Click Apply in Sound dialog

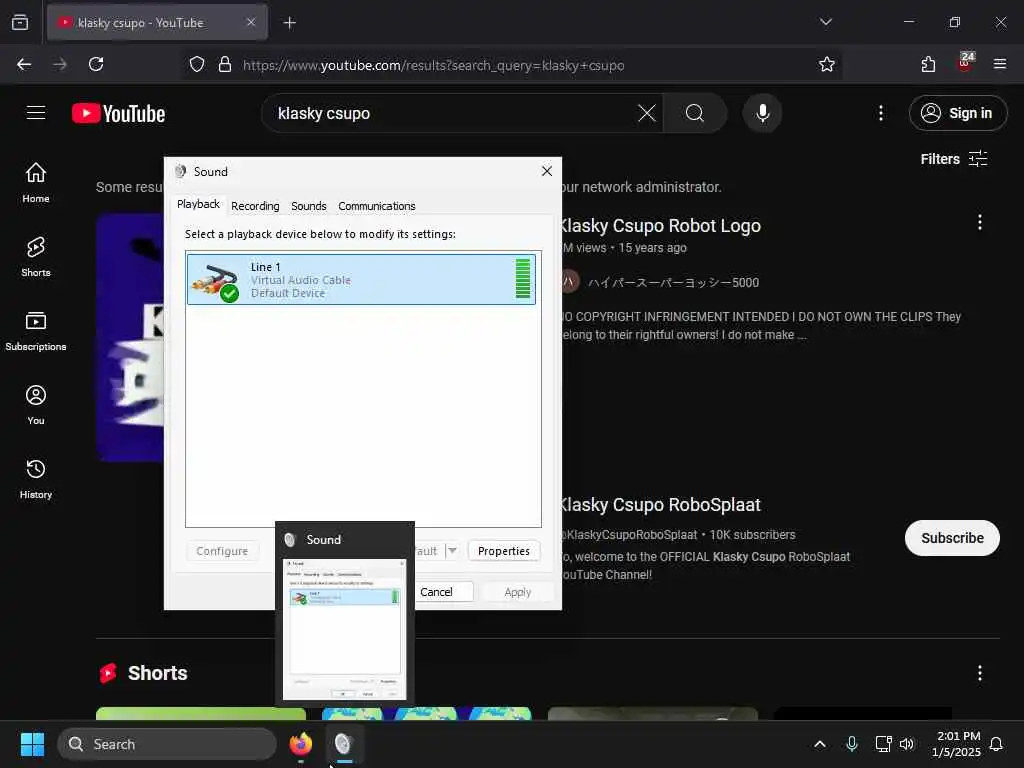[518, 592]
